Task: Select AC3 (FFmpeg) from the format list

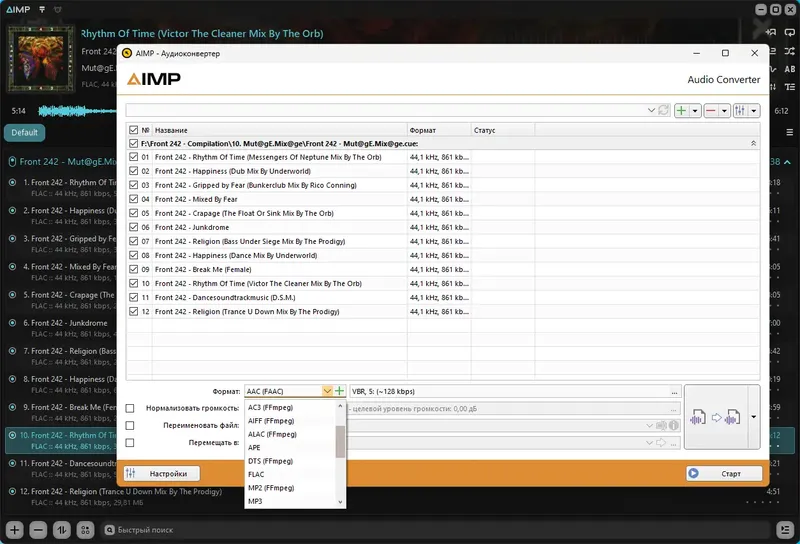Action: click(290, 407)
